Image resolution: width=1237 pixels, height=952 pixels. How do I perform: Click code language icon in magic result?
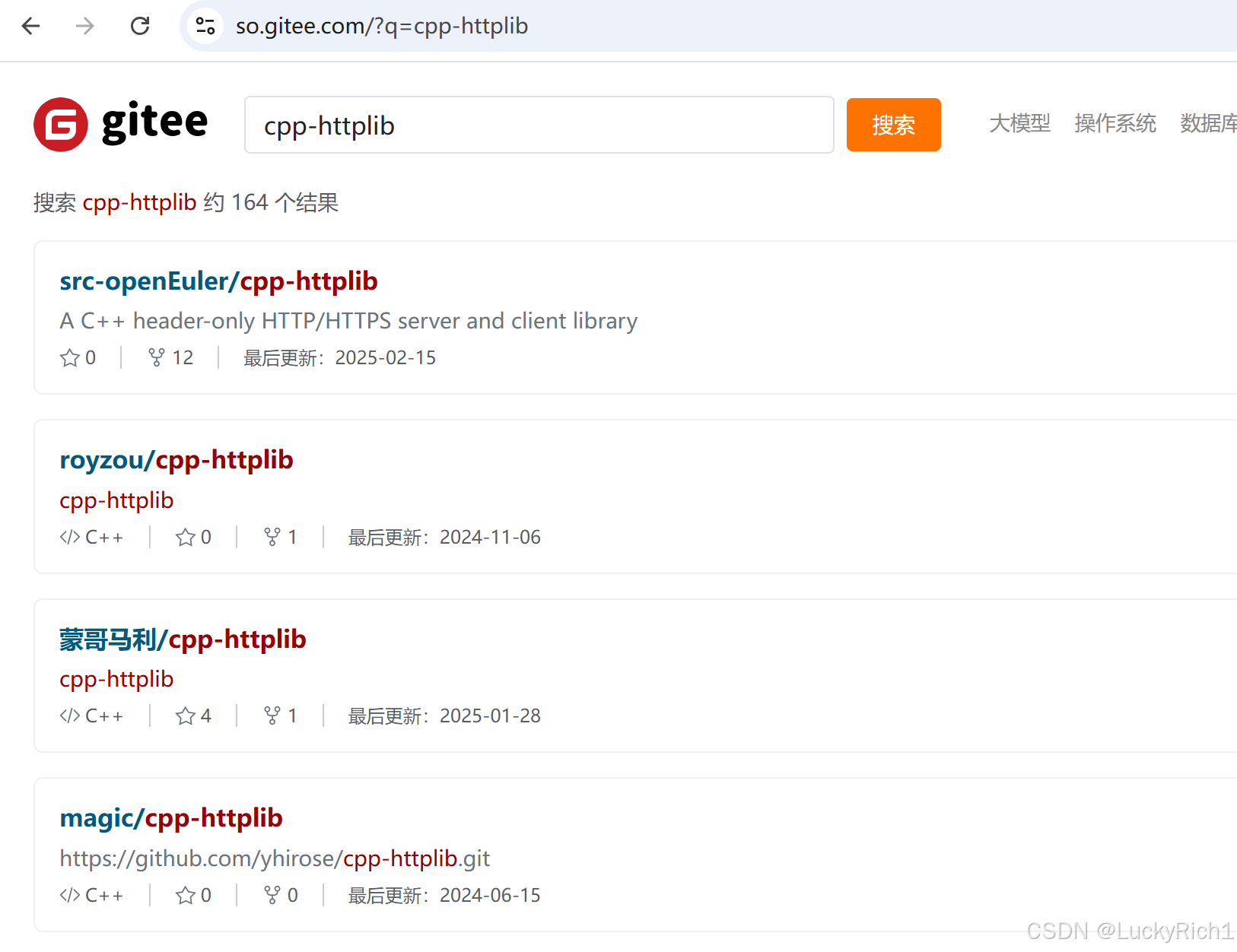click(x=70, y=895)
